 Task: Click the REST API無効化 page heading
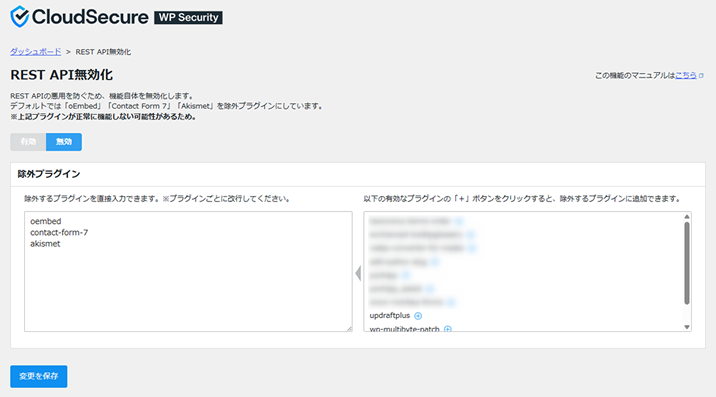pyautogui.click(x=62, y=75)
